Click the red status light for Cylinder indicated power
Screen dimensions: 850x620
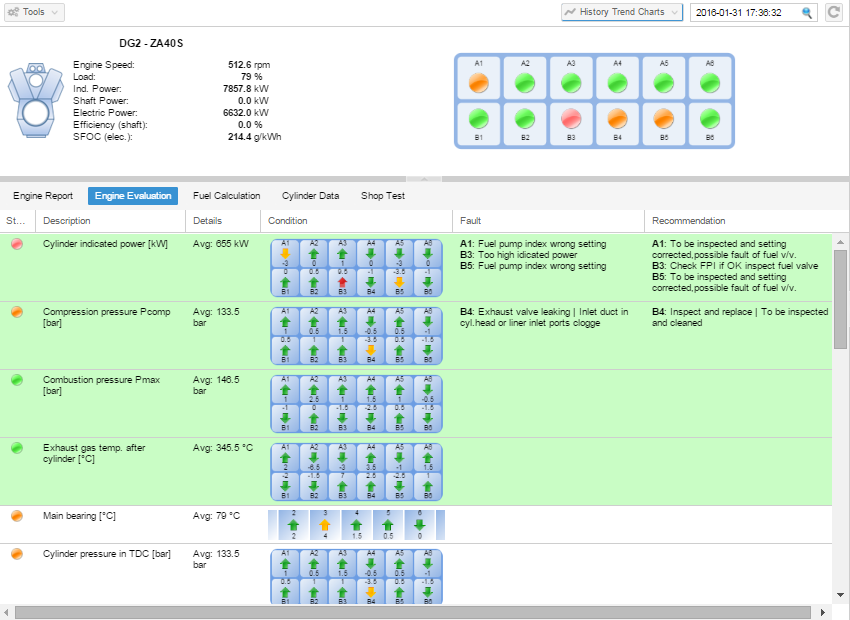coord(16,242)
